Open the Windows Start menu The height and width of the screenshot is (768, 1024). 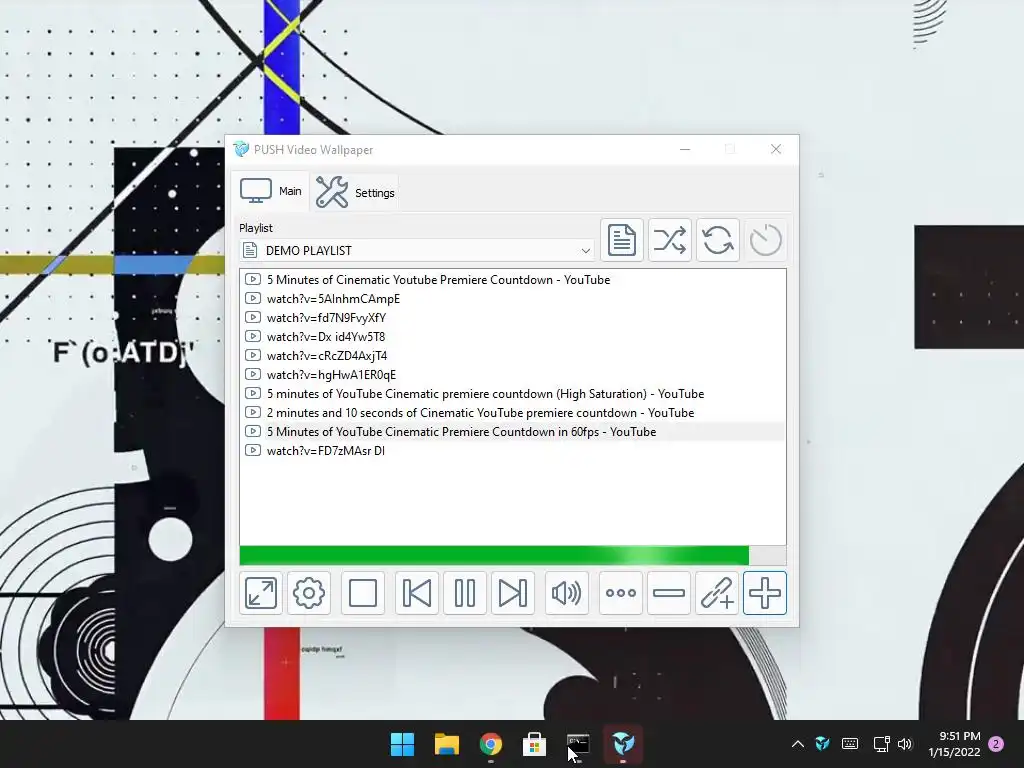[x=402, y=744]
